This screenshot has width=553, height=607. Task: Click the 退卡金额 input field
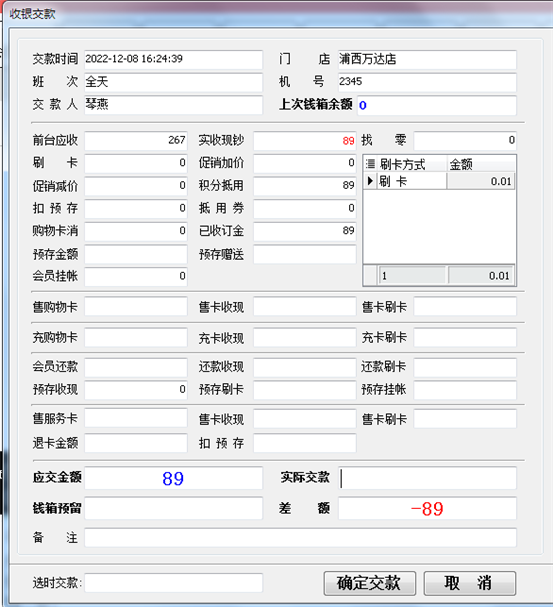[x=136, y=442]
